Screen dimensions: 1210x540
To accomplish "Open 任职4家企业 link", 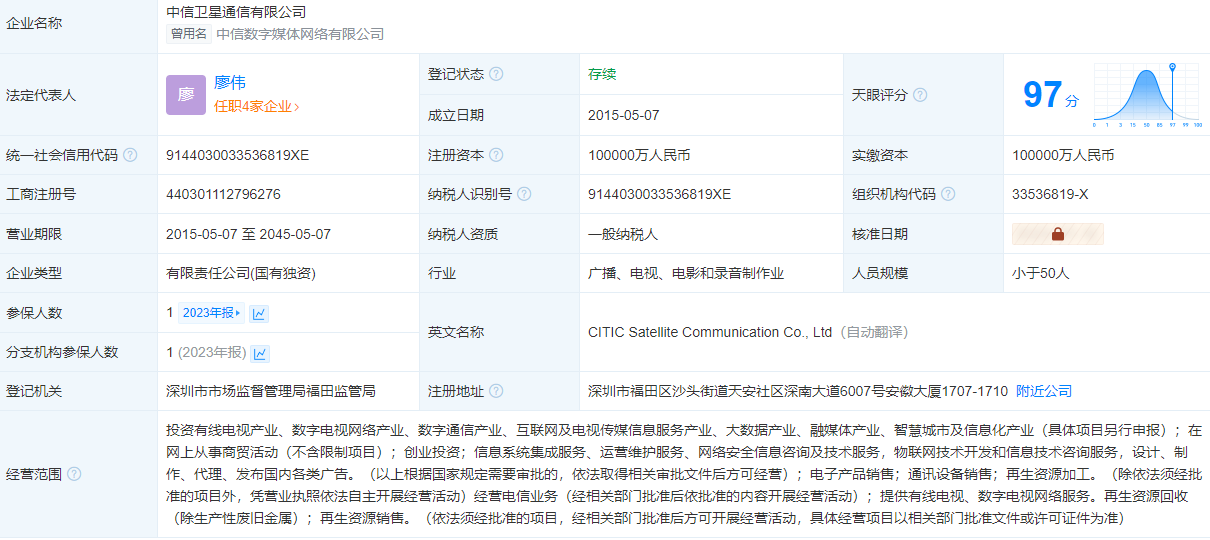I will [x=256, y=106].
